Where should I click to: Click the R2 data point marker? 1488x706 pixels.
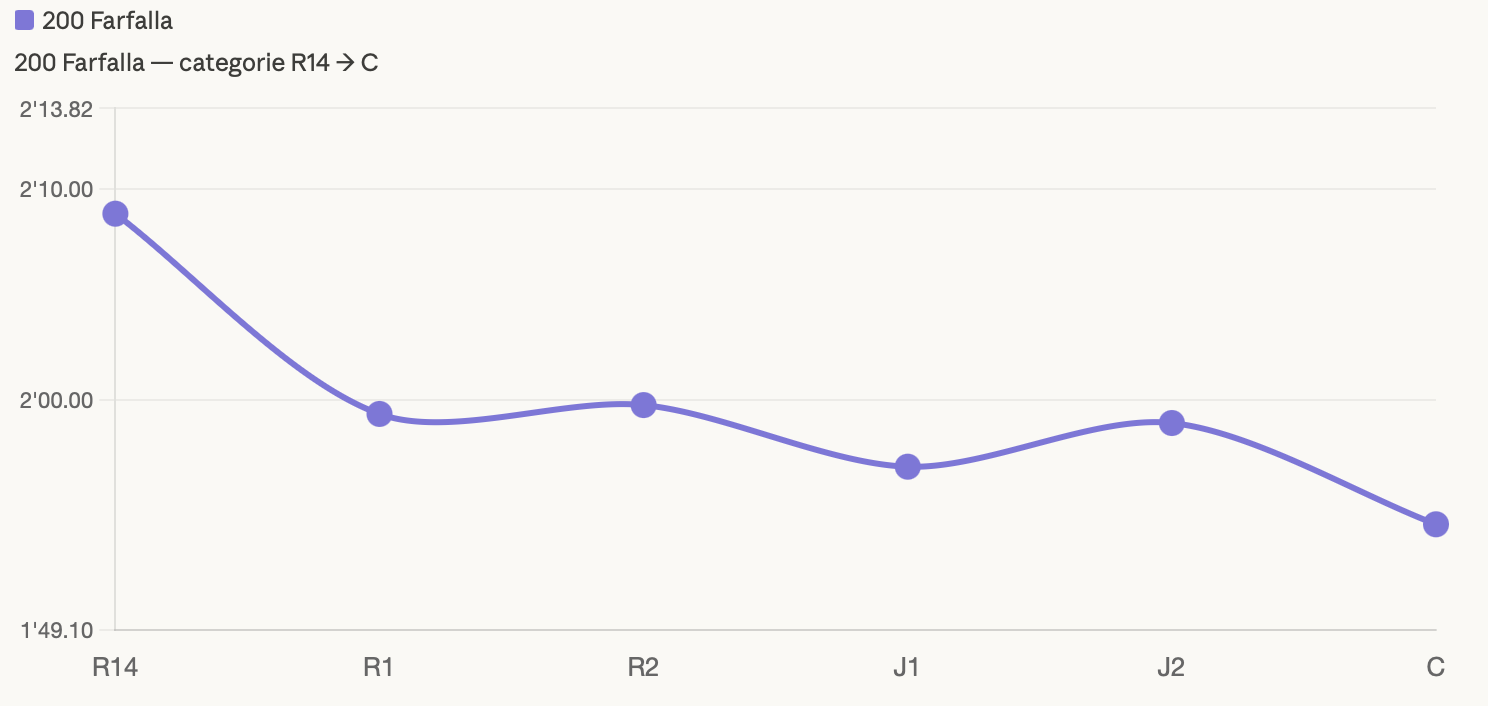pos(643,405)
